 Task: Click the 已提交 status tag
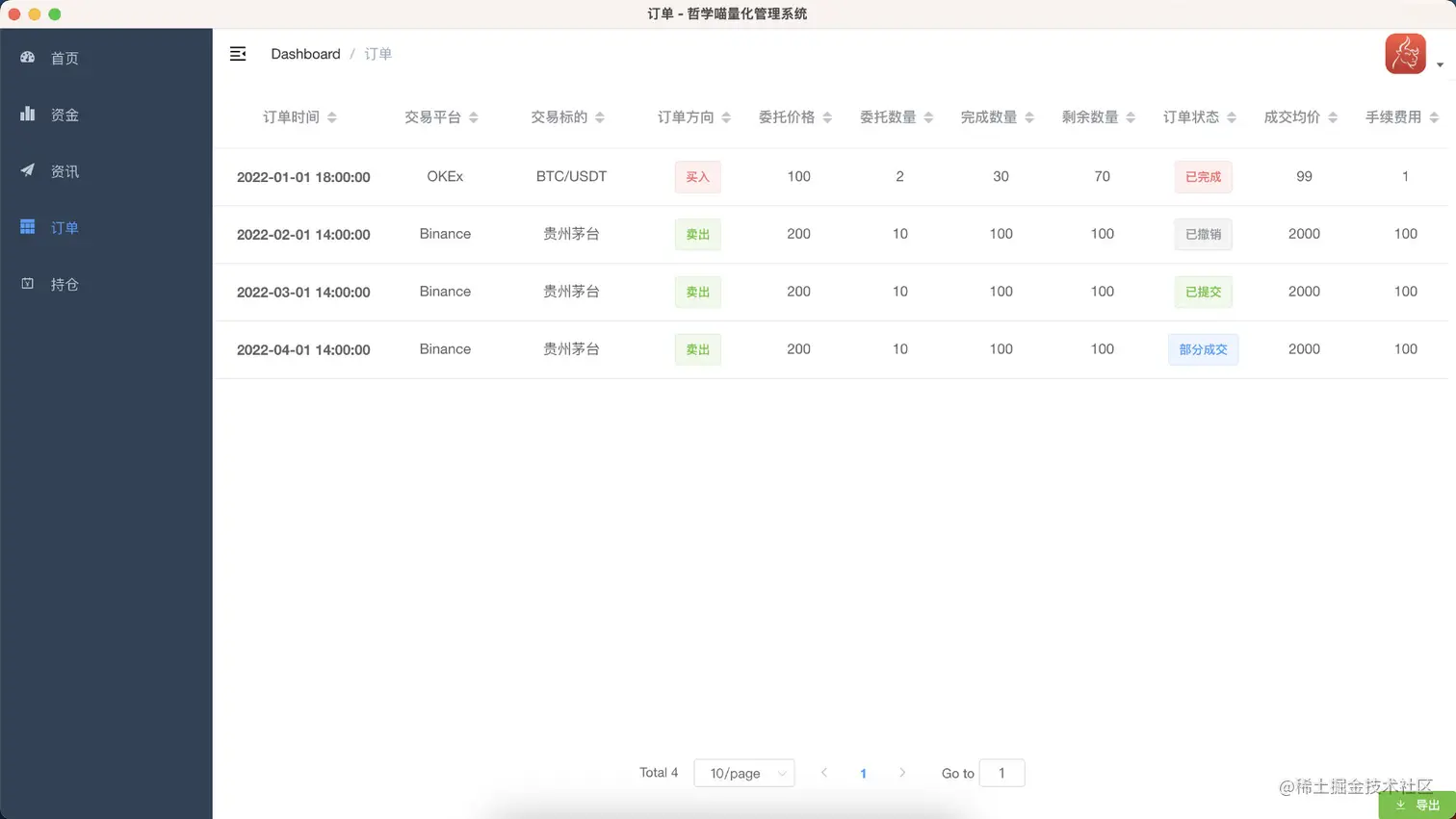1203,292
